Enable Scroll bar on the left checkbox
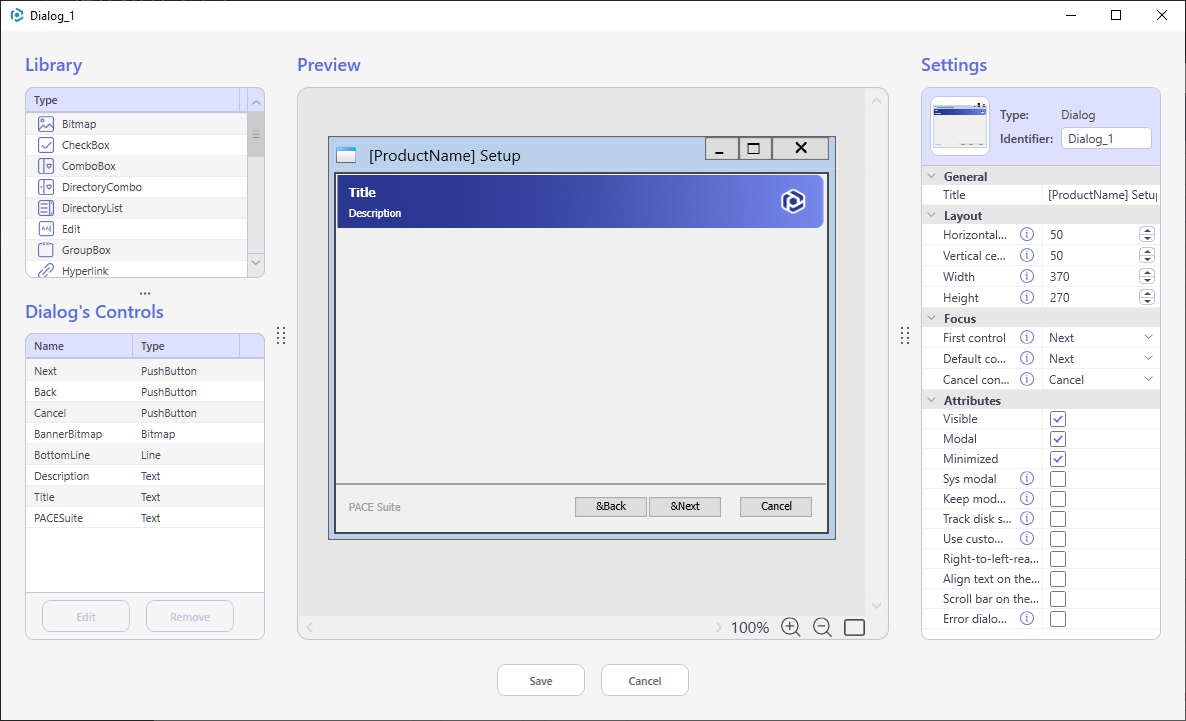 [x=1057, y=599]
